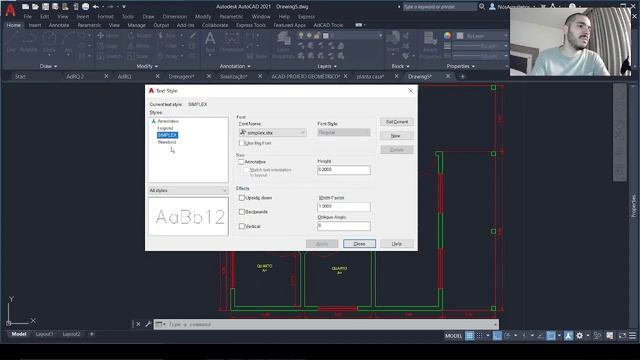Open the ByLayer color dropdown
The width and height of the screenshot is (640, 360).
[x=481, y=36]
